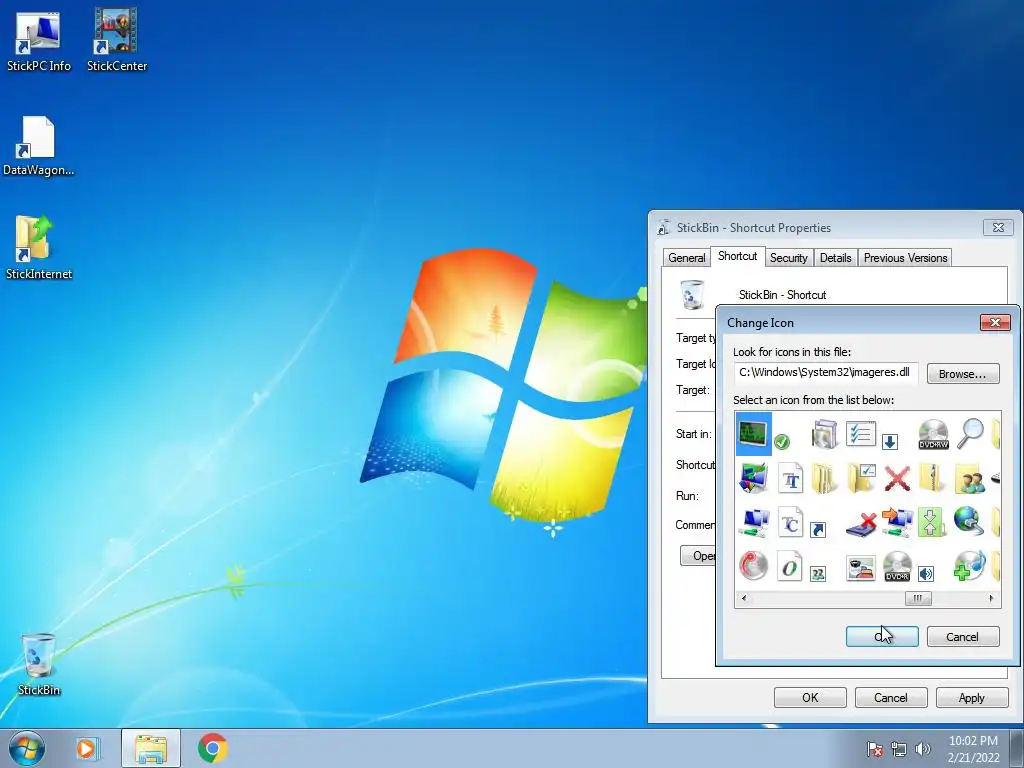Pick the blue down-arrow overlay icon

(889, 442)
